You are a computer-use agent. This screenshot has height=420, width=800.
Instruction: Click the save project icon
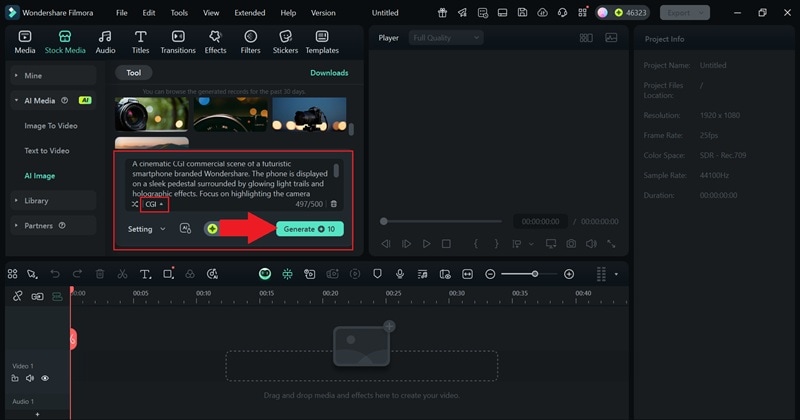522,13
